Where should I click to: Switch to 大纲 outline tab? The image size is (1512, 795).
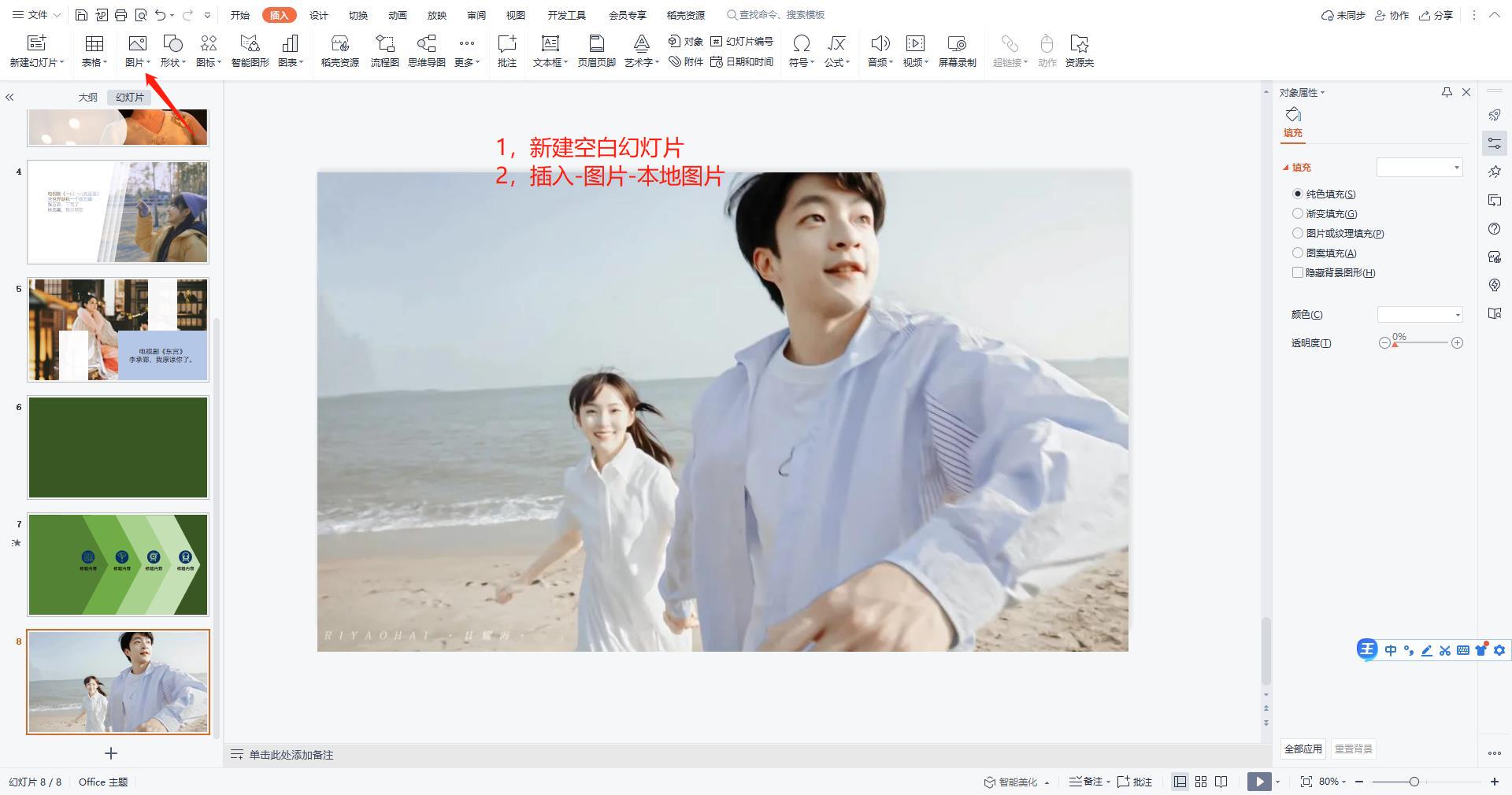click(88, 98)
